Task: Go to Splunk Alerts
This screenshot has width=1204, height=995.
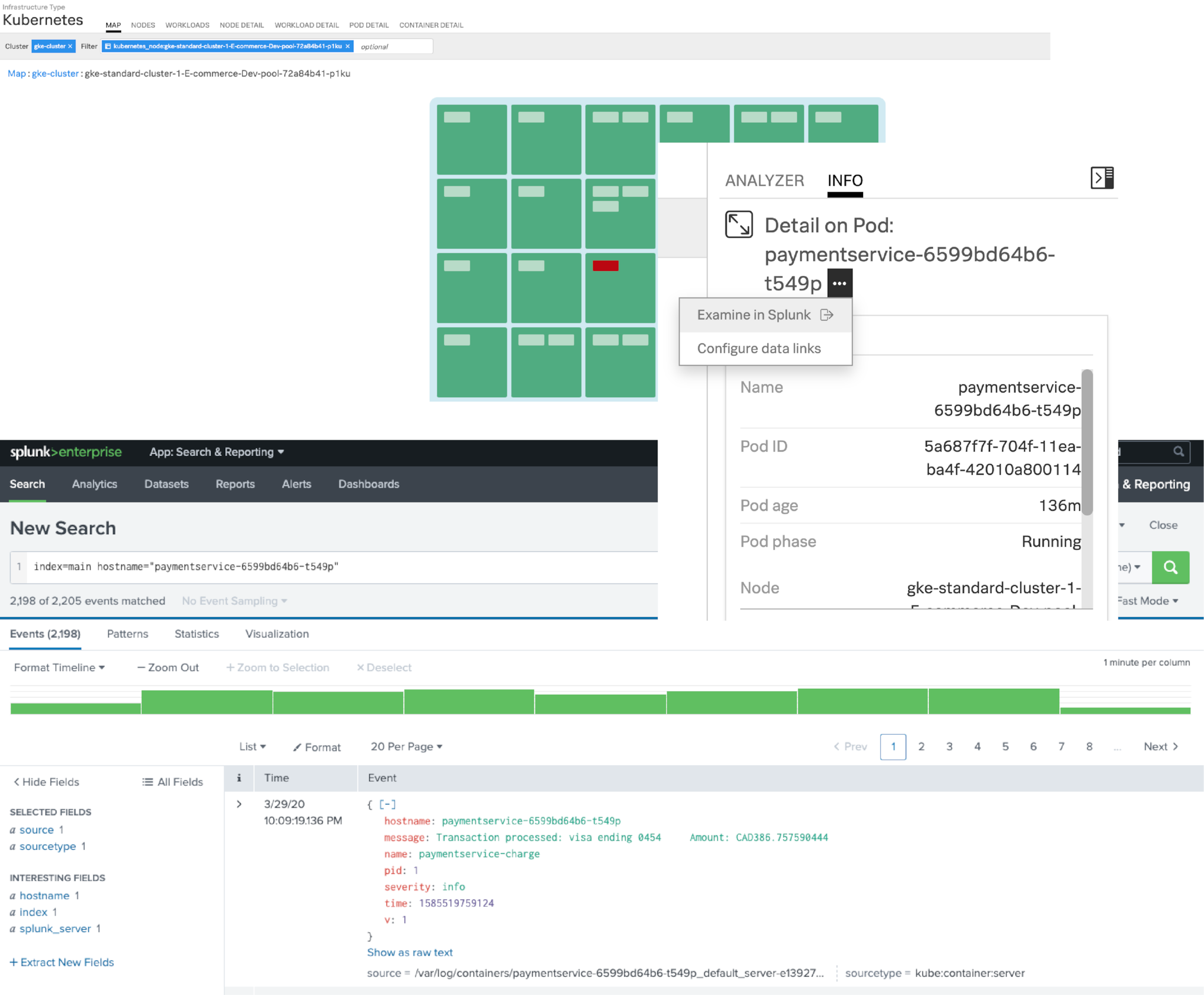Action: [x=296, y=484]
